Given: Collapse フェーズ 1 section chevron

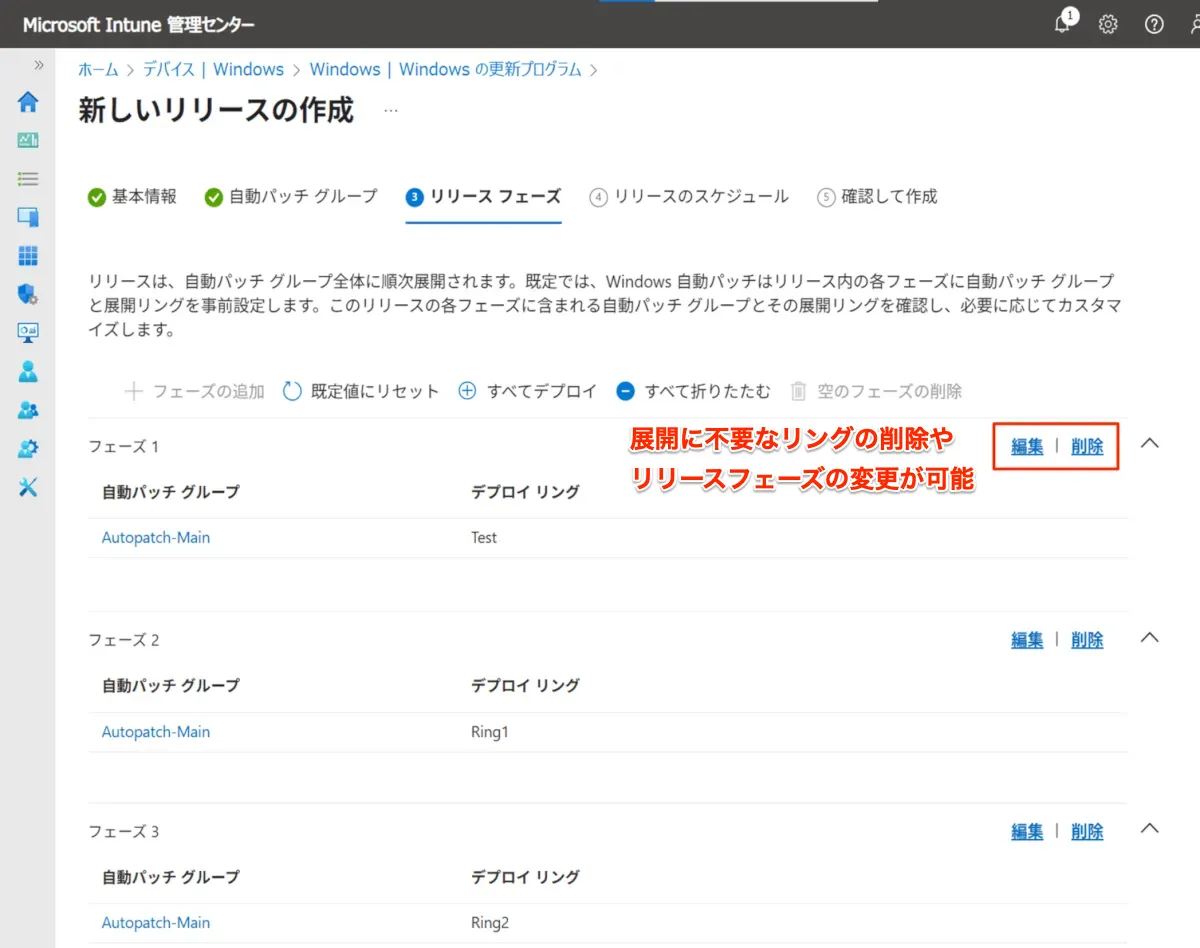Looking at the screenshot, I should 1150,443.
